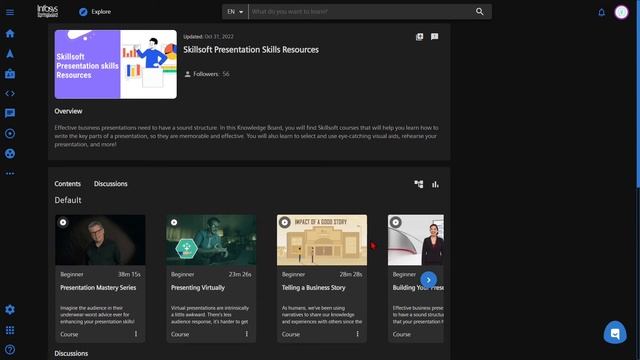640x360 pixels.
Task: Open options menu on Presenting Virtually card
Action: pos(247,334)
